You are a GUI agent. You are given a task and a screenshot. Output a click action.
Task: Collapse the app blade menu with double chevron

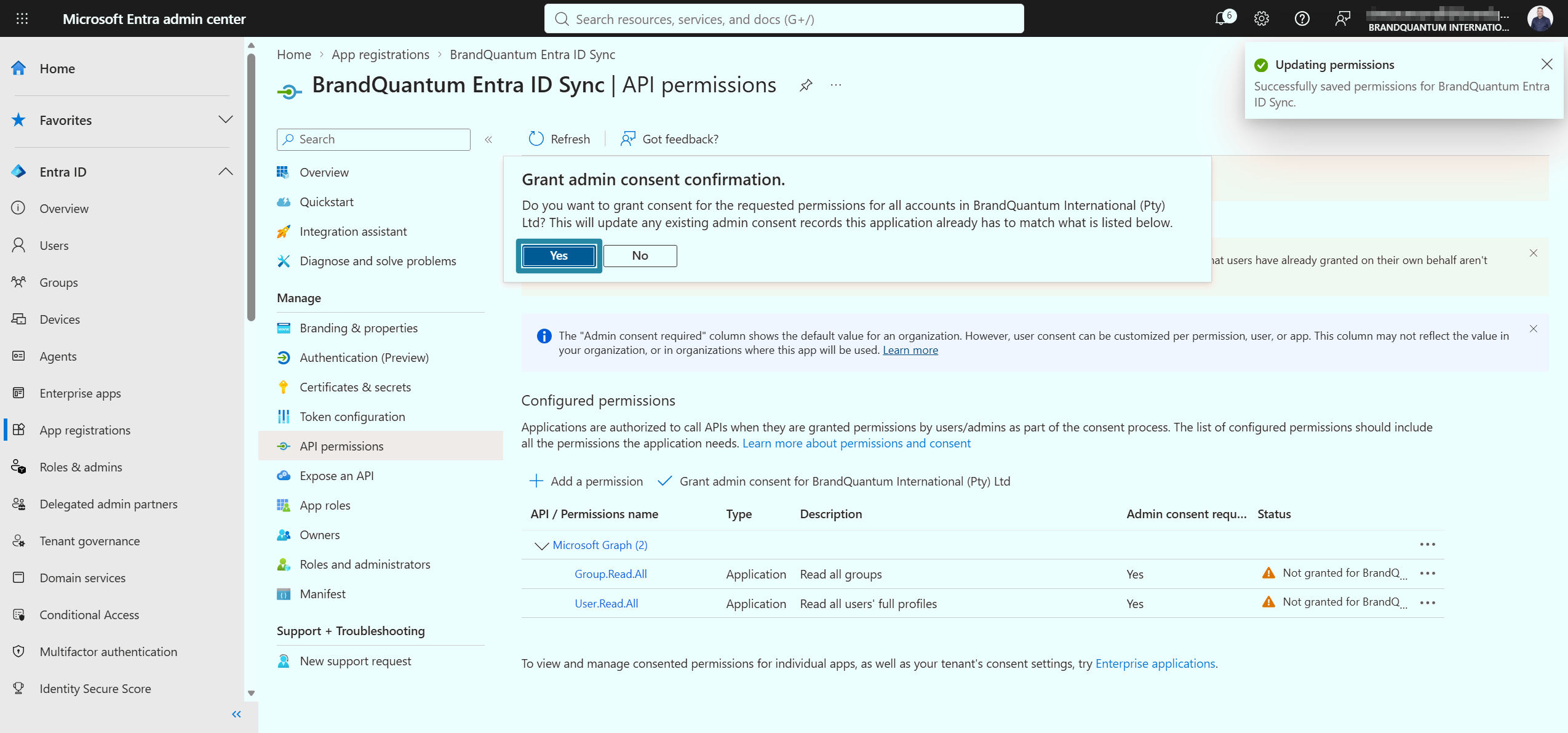488,140
